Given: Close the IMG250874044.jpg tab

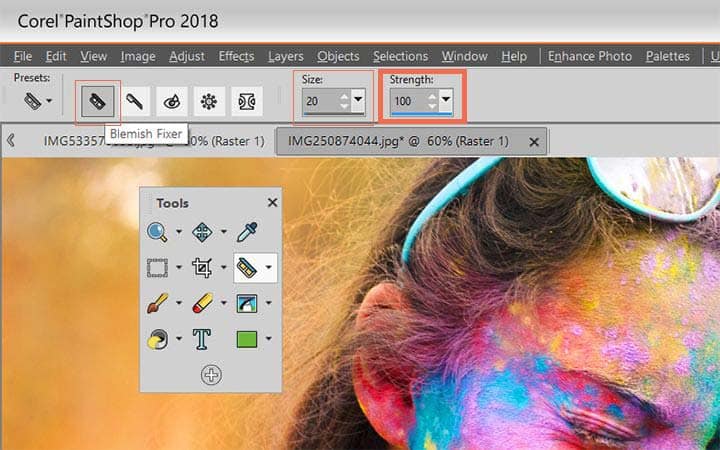Looking at the screenshot, I should tap(534, 142).
